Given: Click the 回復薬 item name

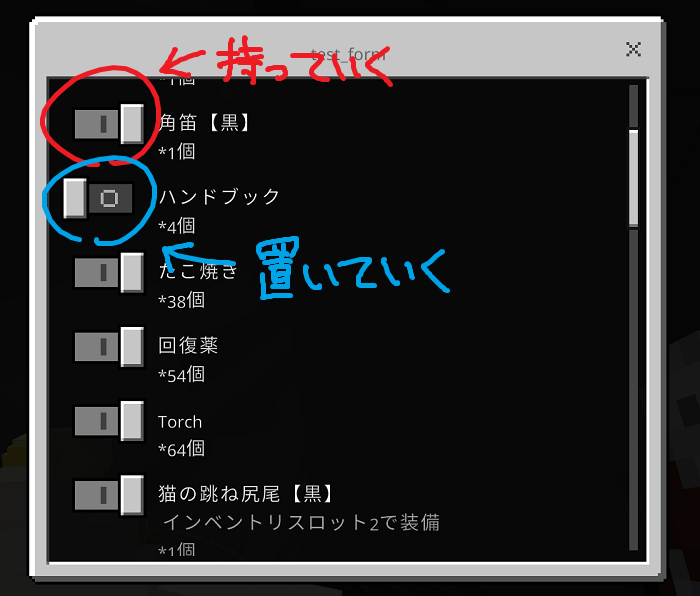Looking at the screenshot, I should (188, 345).
